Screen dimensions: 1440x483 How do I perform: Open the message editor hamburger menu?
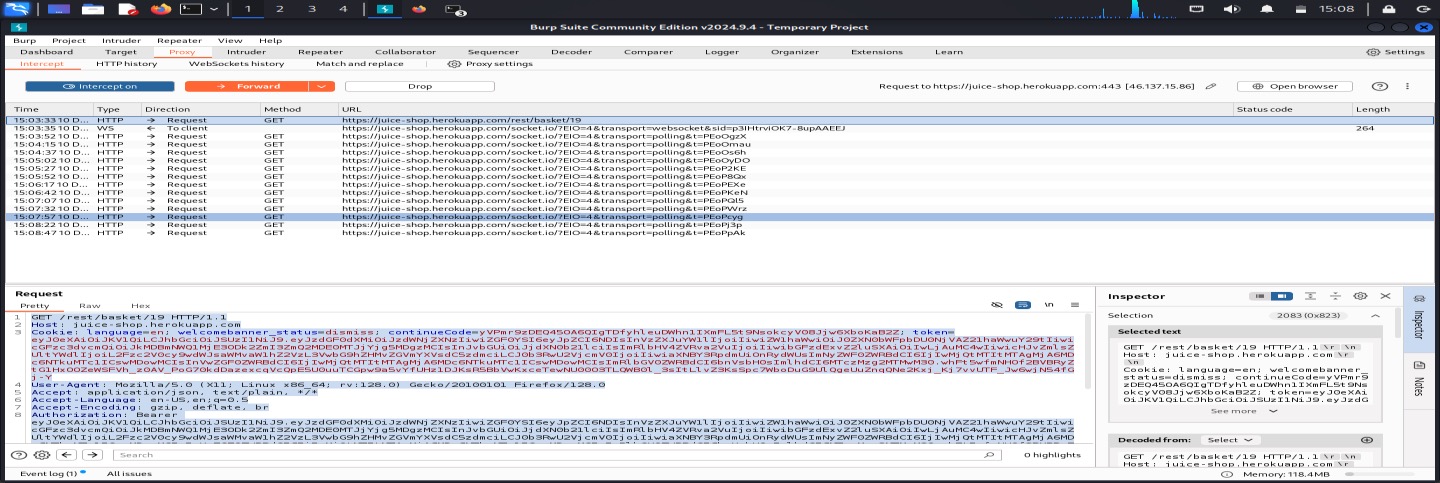1075,304
